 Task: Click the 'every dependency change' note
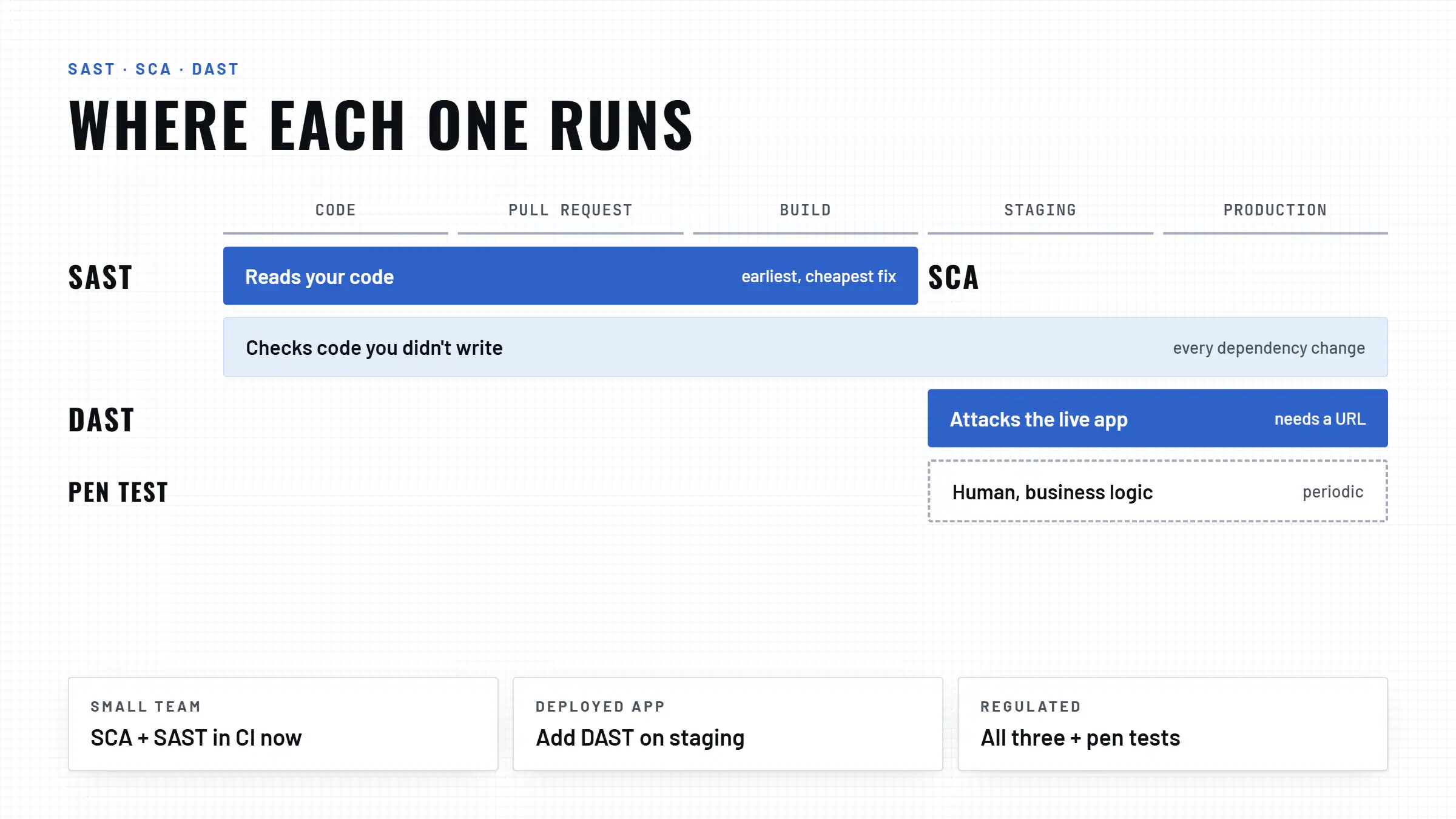pos(1269,348)
